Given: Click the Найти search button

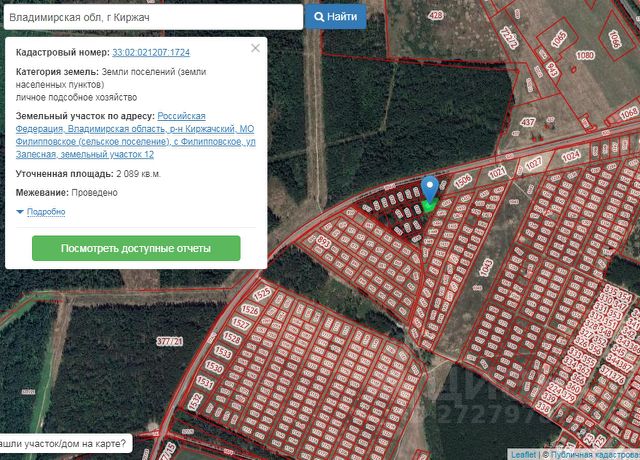Looking at the screenshot, I should (336, 17).
